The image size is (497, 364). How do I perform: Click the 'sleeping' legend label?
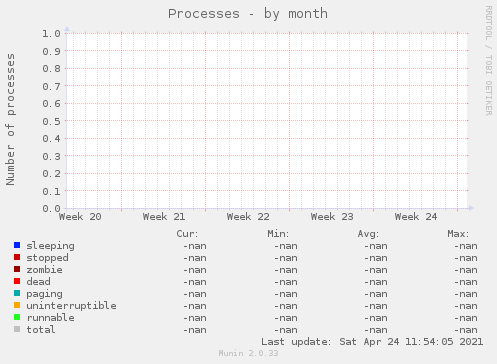point(50,246)
